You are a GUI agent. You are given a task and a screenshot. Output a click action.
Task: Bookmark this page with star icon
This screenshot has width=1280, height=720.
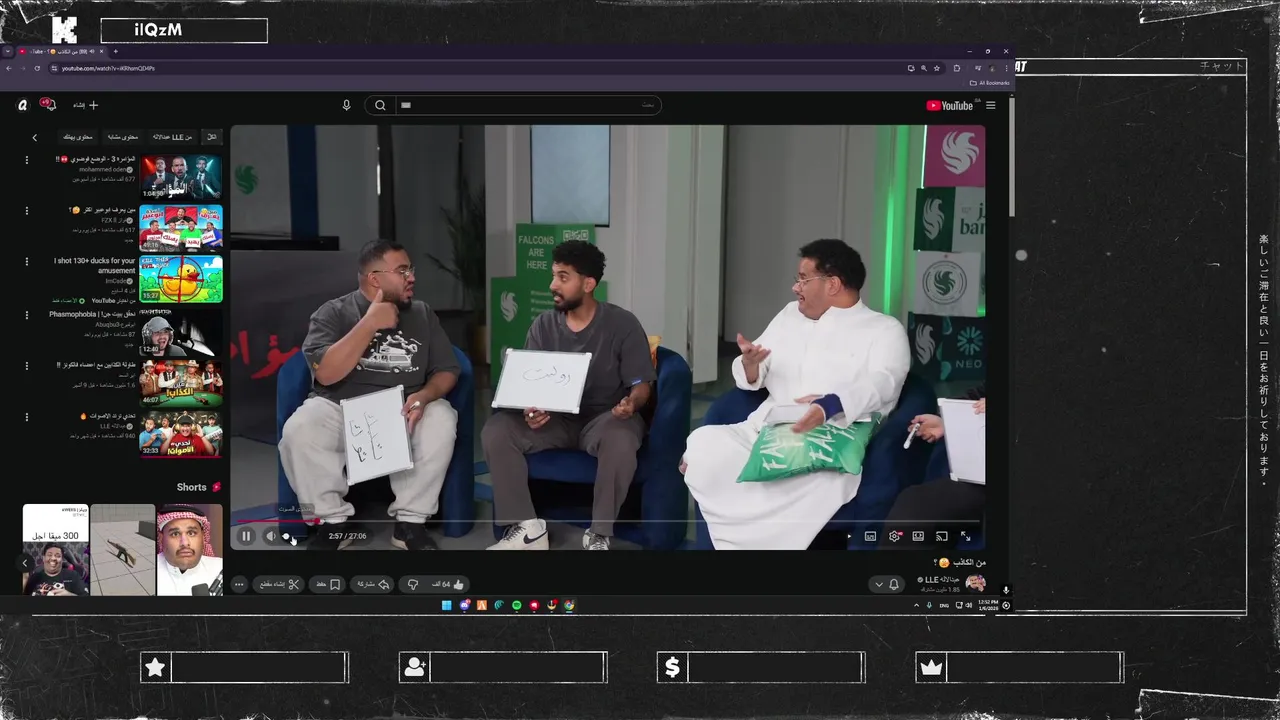(x=936, y=68)
